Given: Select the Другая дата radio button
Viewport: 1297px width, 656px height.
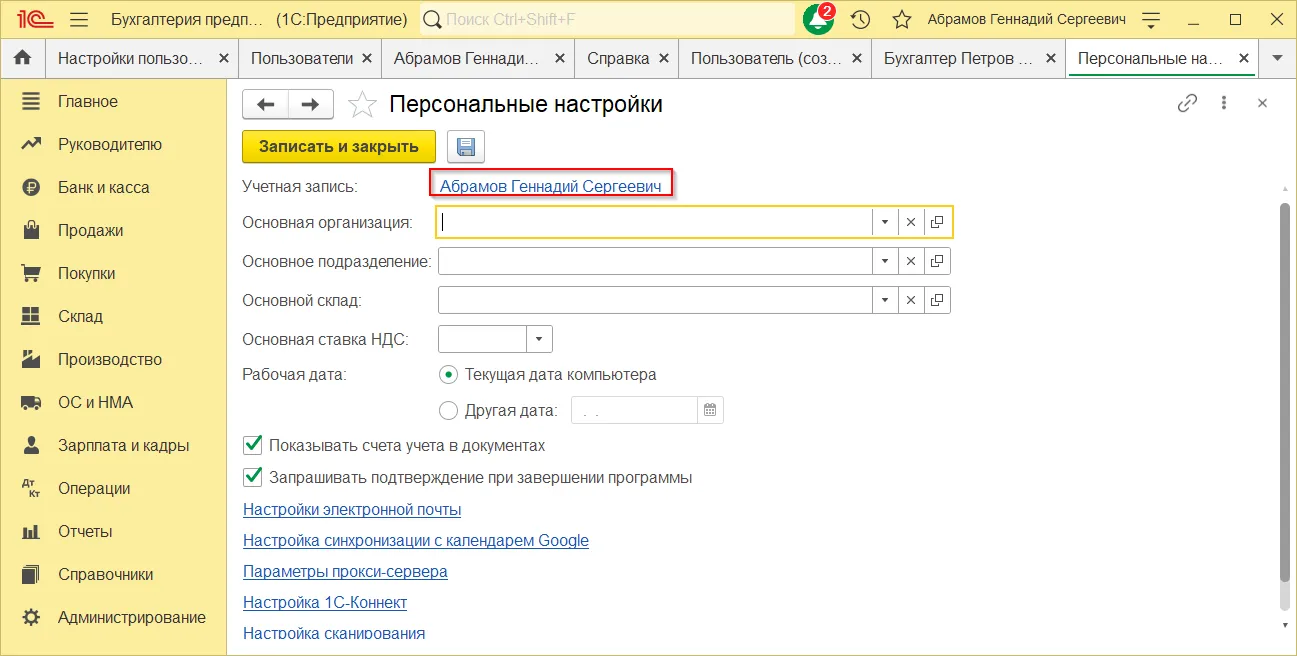Looking at the screenshot, I should tap(449, 410).
